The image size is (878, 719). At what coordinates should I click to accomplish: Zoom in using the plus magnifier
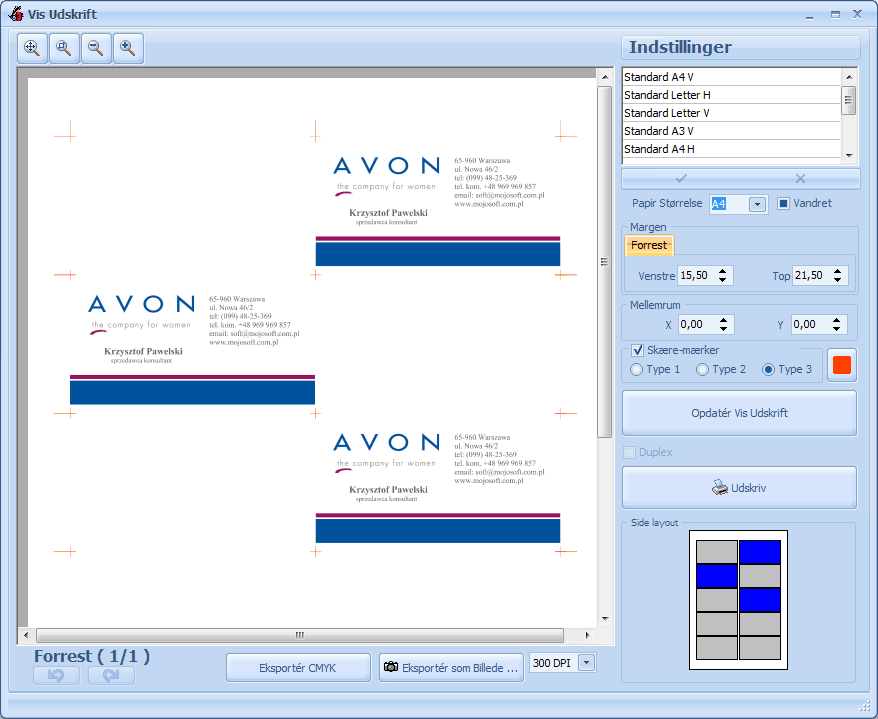click(128, 49)
